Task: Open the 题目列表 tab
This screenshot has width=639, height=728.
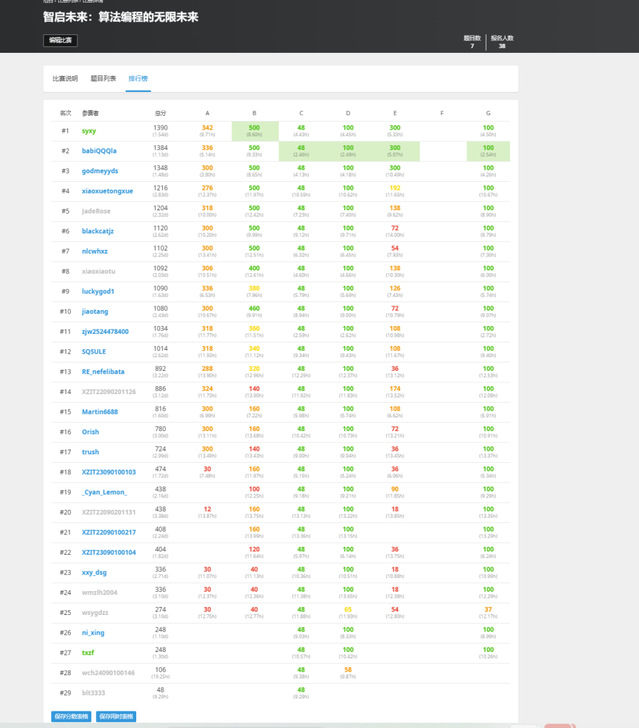Action: click(103, 79)
